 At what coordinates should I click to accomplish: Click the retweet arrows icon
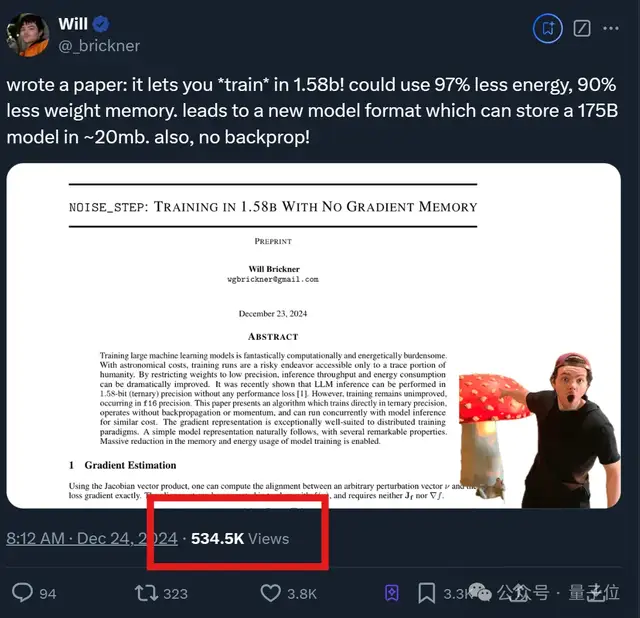click(147, 593)
